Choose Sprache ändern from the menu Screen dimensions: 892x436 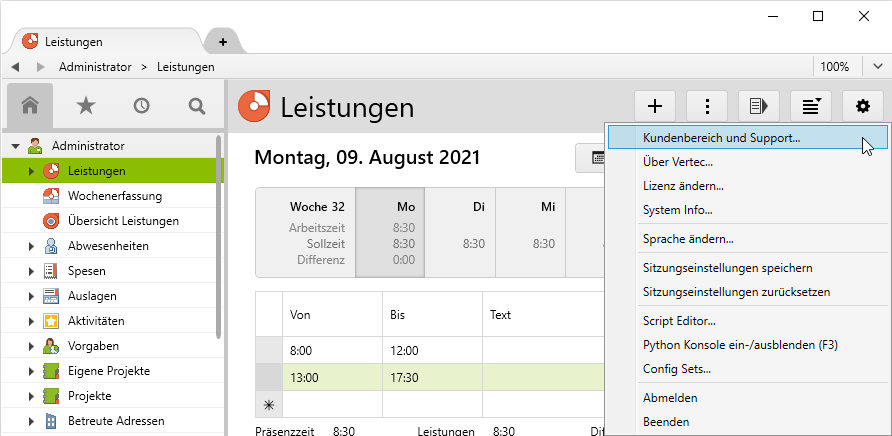688,239
